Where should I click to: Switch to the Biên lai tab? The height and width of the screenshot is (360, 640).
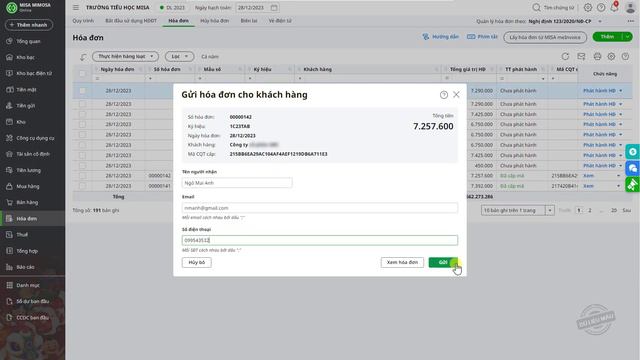[249, 21]
